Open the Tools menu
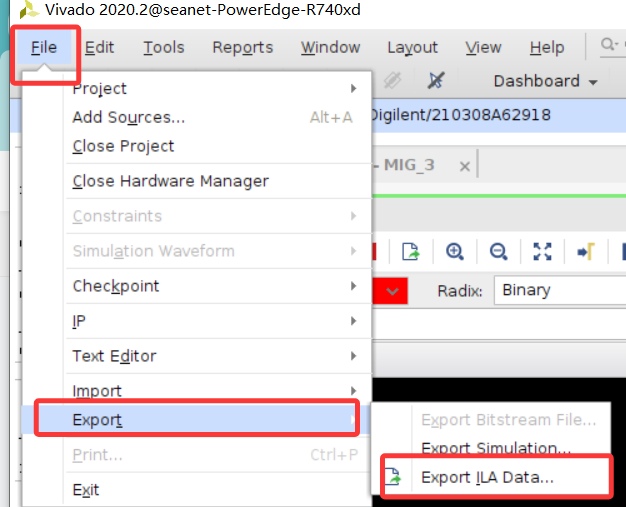 coord(164,48)
